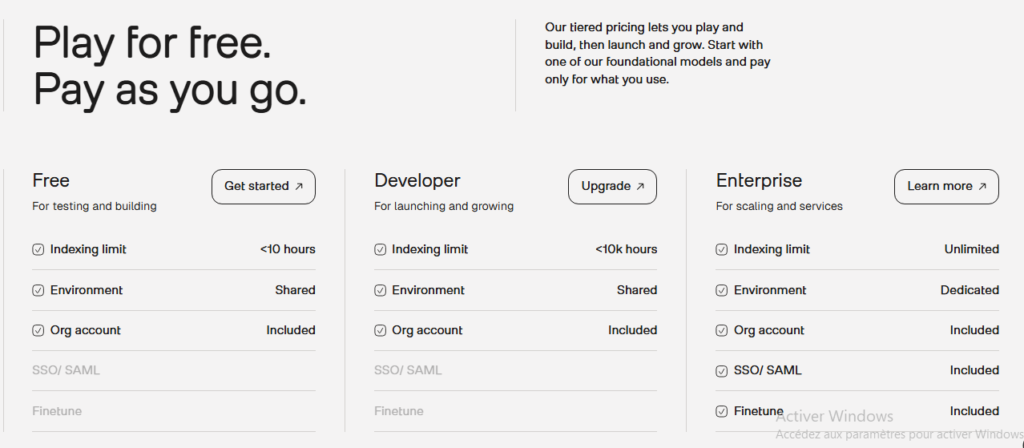Click the greyed-out SSO/ SAML in Free plan

66,371
